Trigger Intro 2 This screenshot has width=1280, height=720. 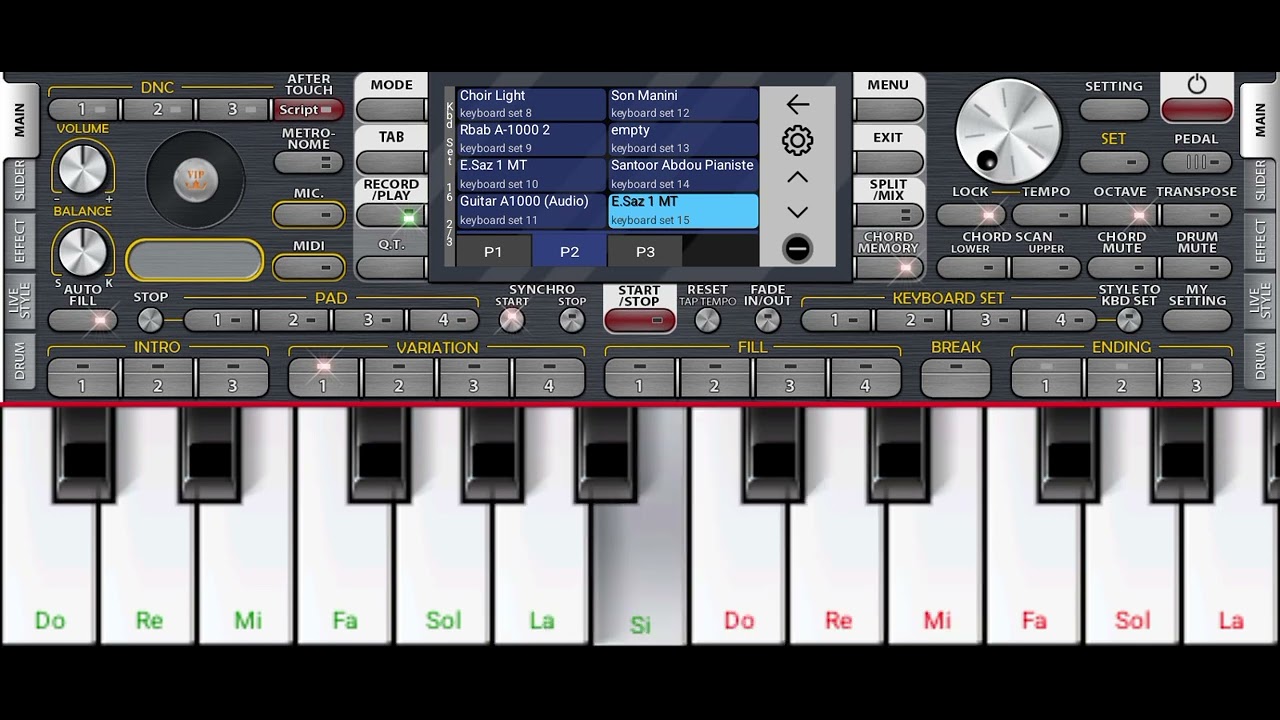158,378
